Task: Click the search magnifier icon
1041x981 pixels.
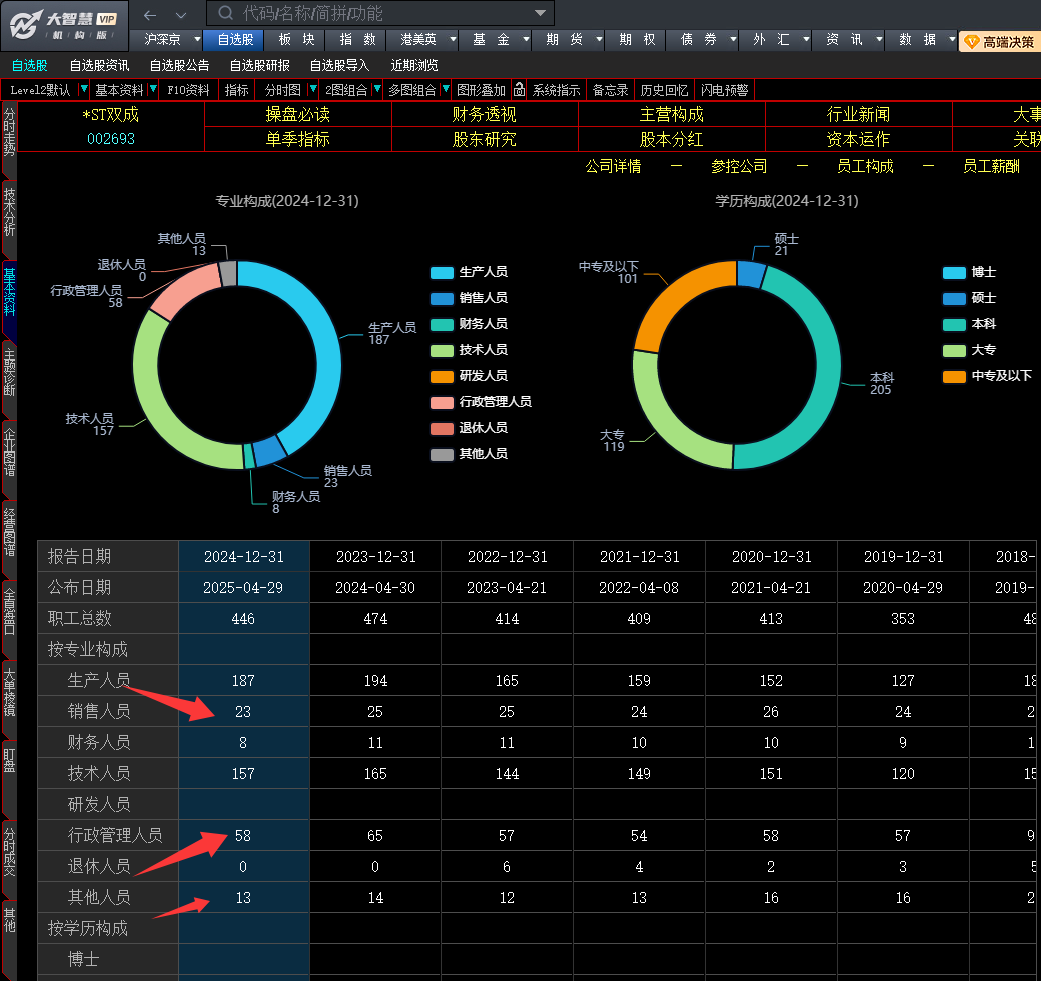Action: (x=226, y=13)
